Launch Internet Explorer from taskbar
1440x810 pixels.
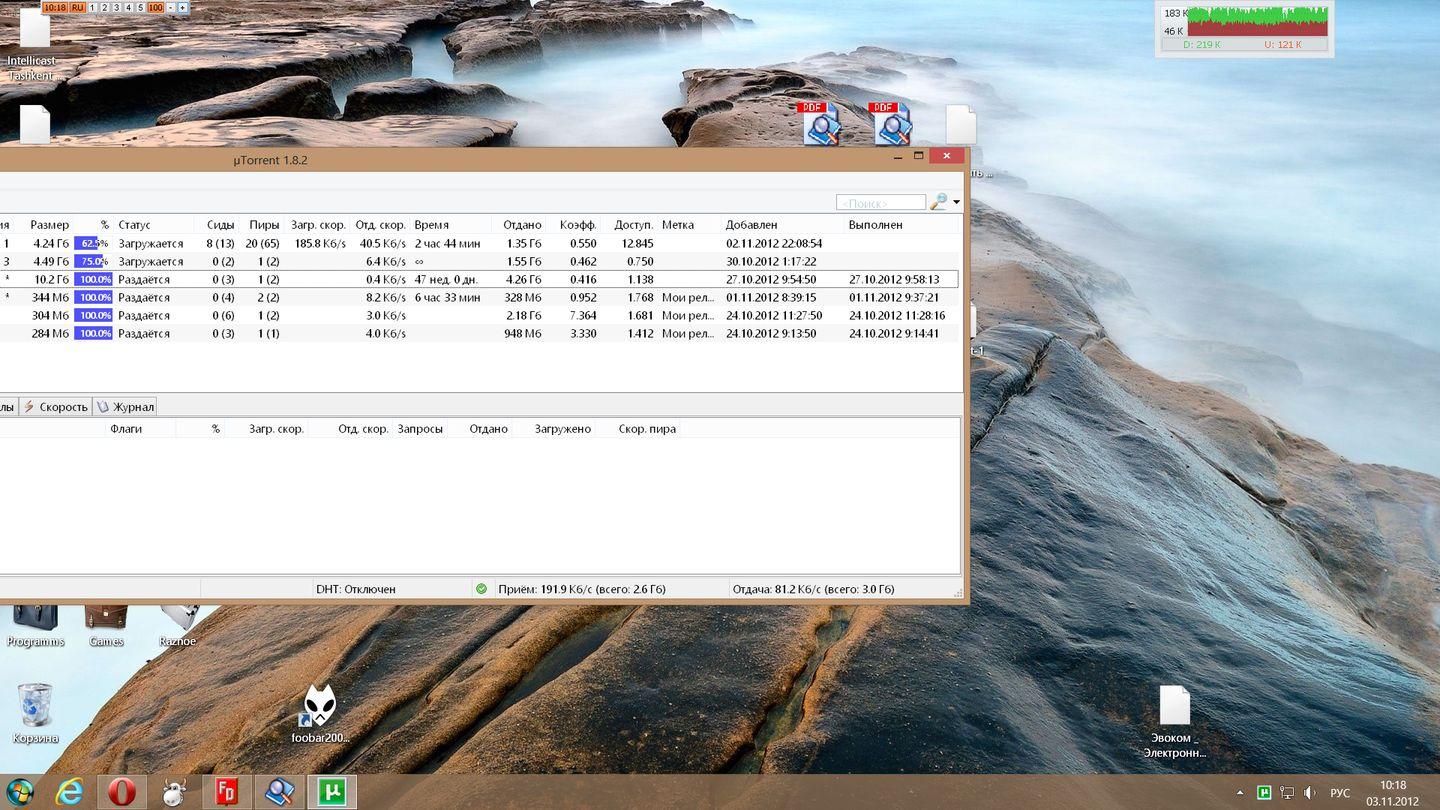click(x=70, y=792)
